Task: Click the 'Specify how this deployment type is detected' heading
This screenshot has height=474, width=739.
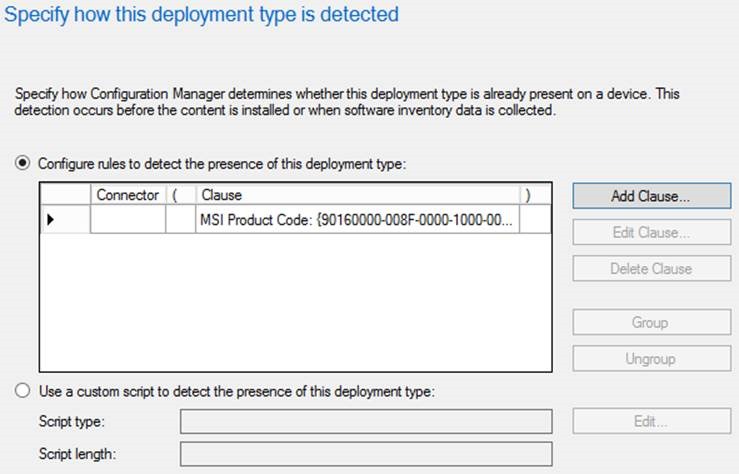Action: click(201, 14)
